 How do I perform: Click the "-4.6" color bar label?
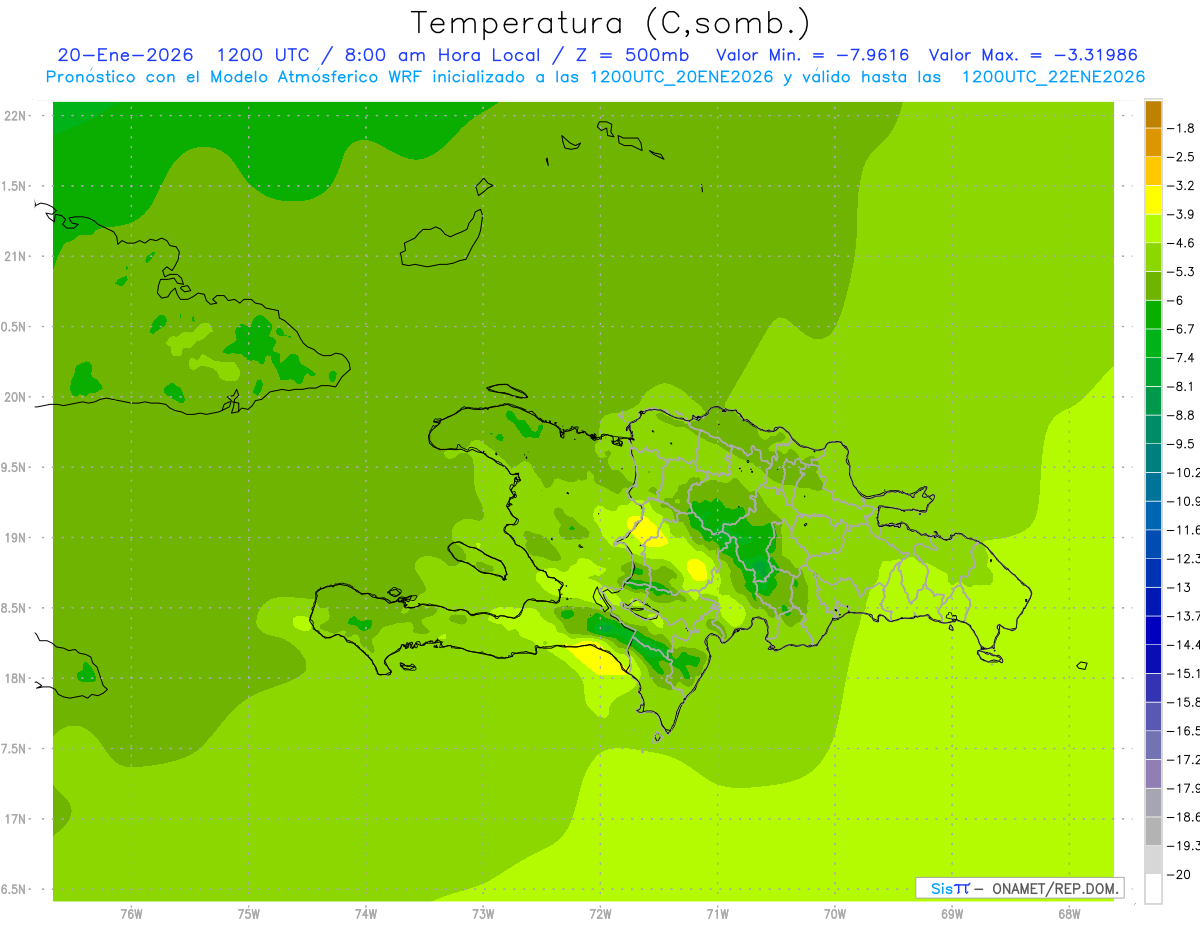click(x=1180, y=243)
